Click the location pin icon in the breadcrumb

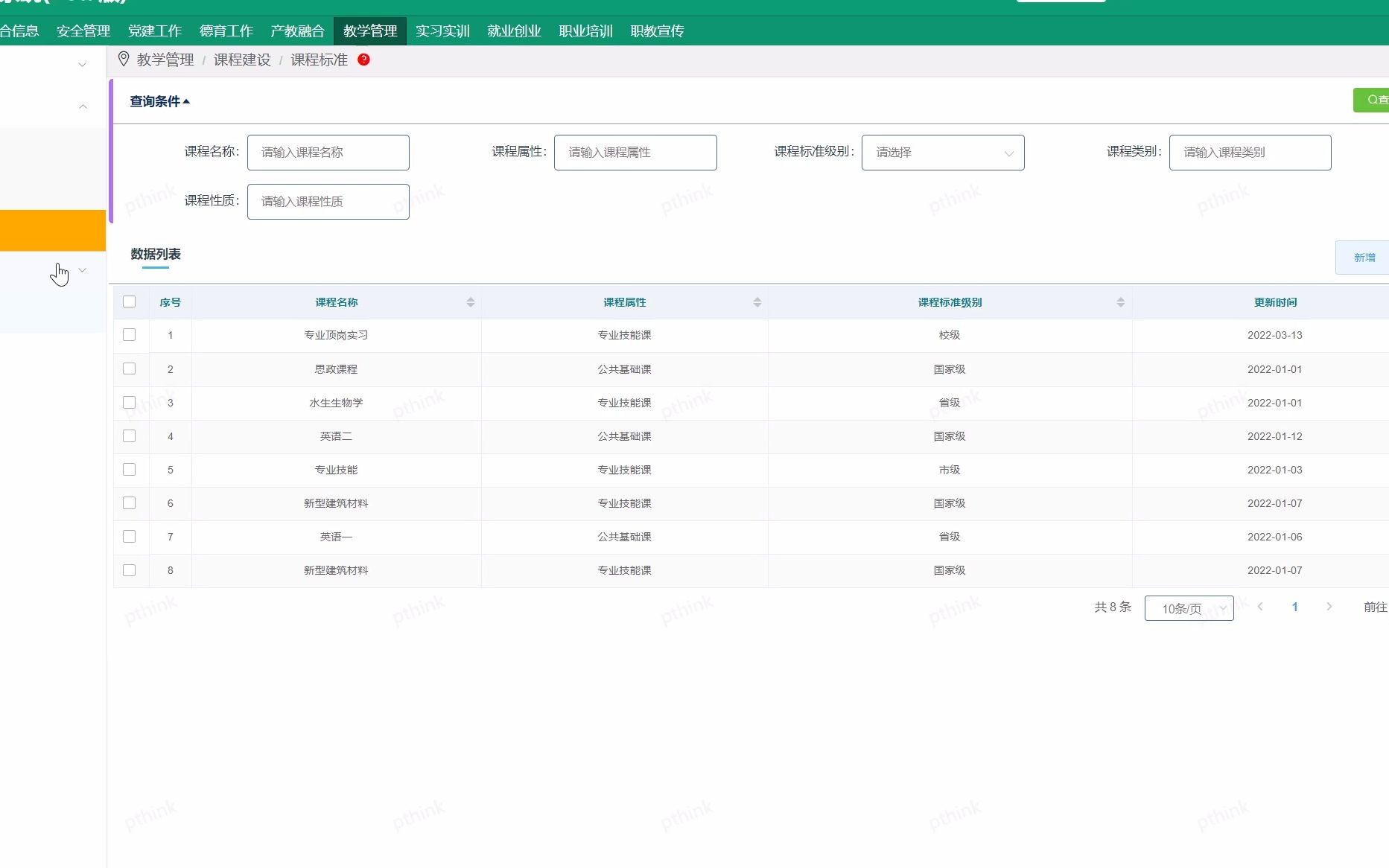(x=124, y=59)
